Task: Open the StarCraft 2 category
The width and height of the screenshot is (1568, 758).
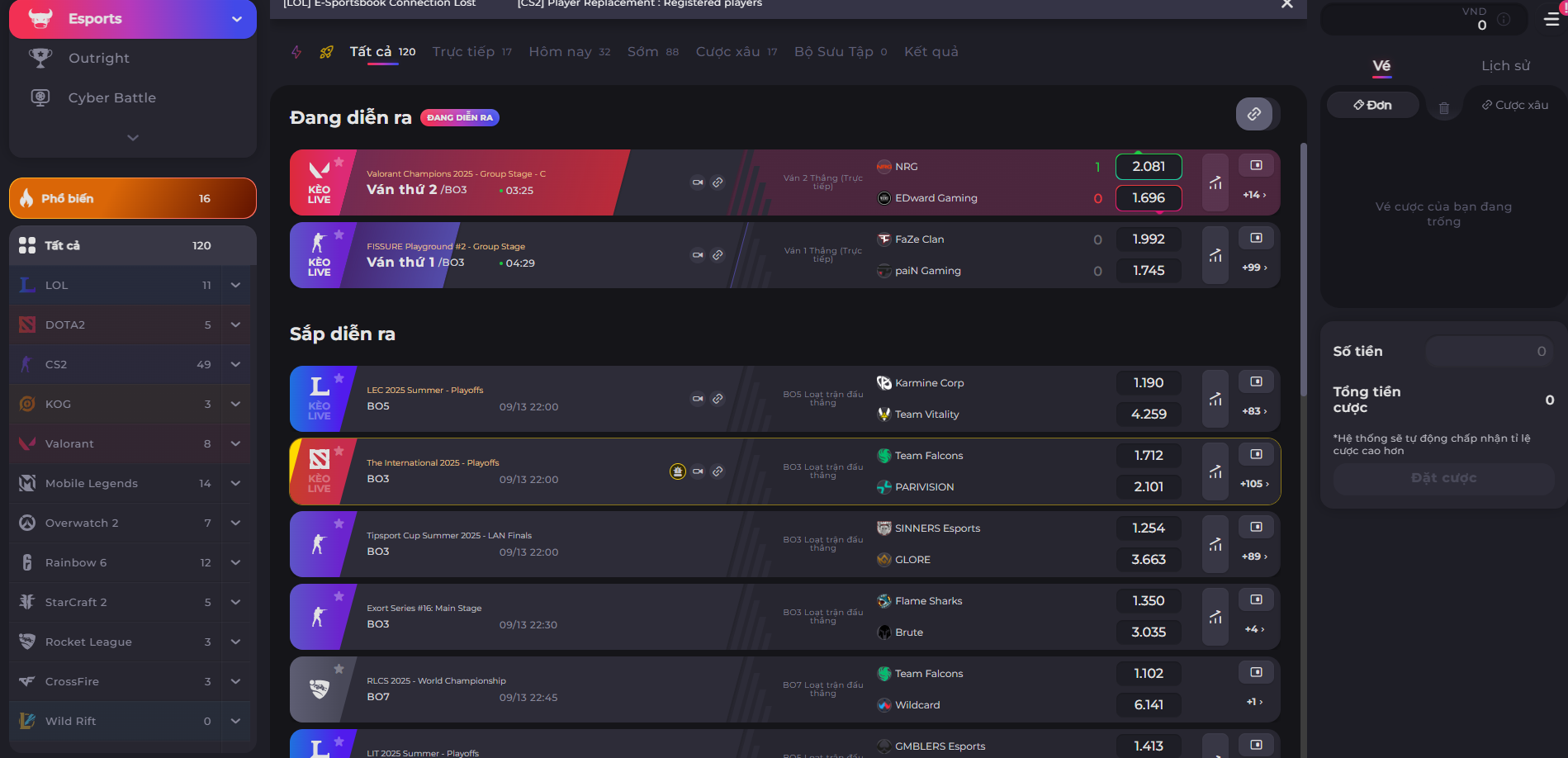Action: tap(116, 602)
